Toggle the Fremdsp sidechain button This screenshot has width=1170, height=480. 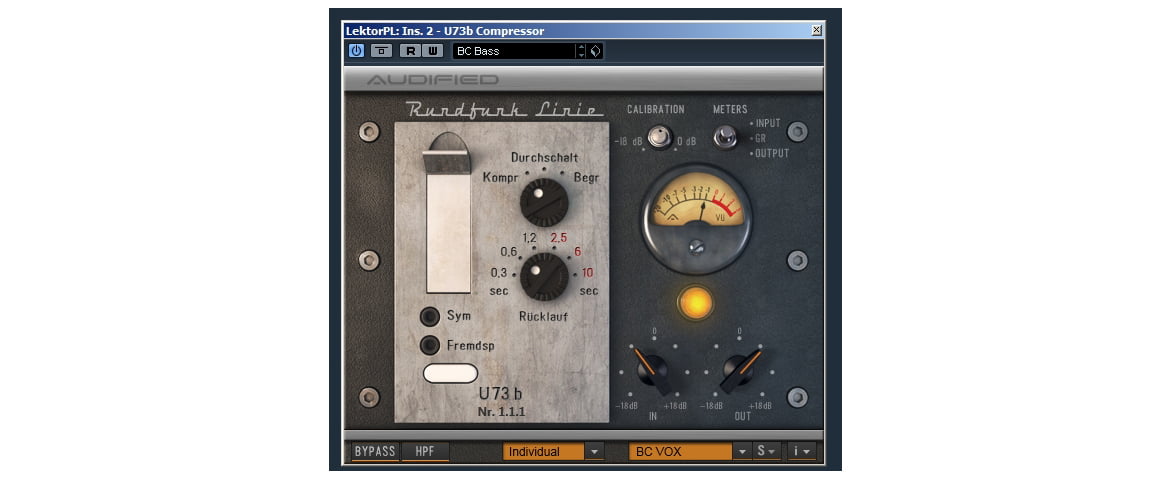click(x=430, y=345)
